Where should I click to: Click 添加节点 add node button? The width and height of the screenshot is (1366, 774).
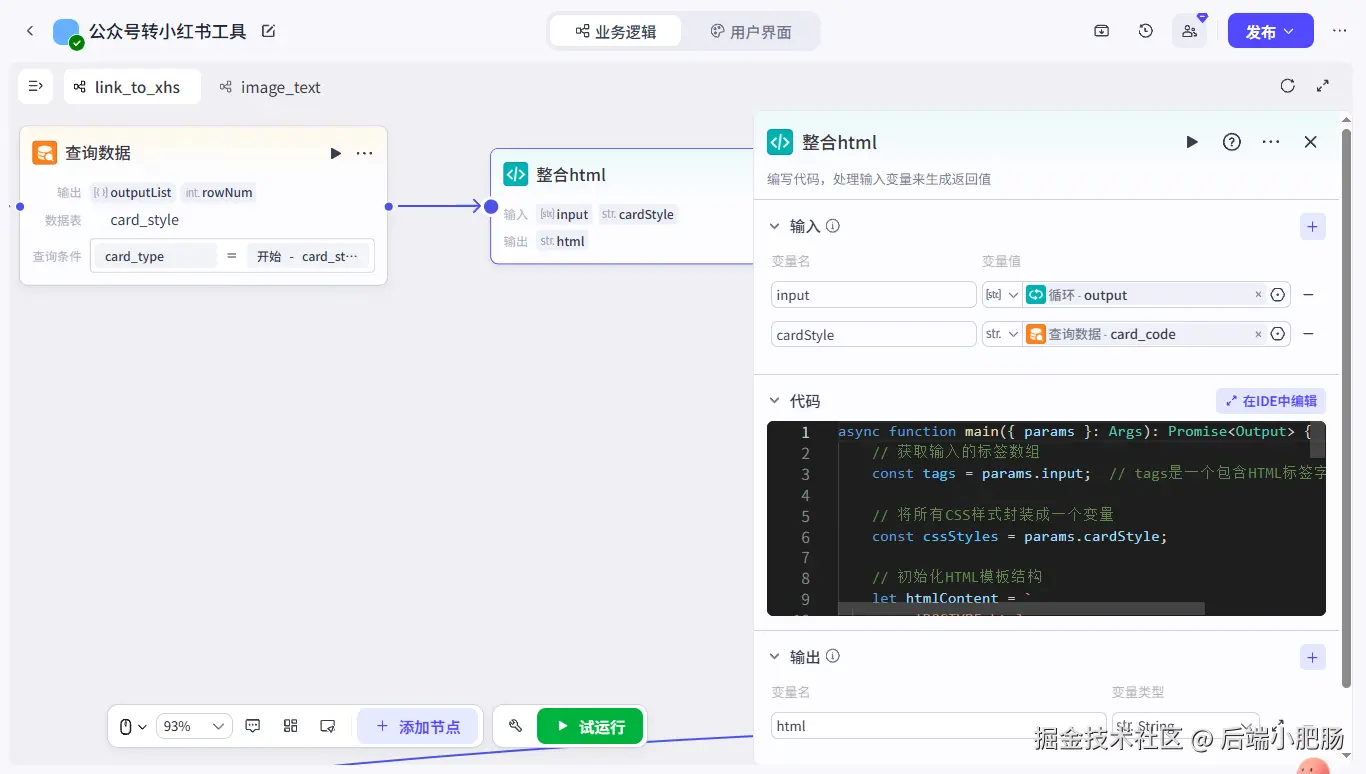418,726
